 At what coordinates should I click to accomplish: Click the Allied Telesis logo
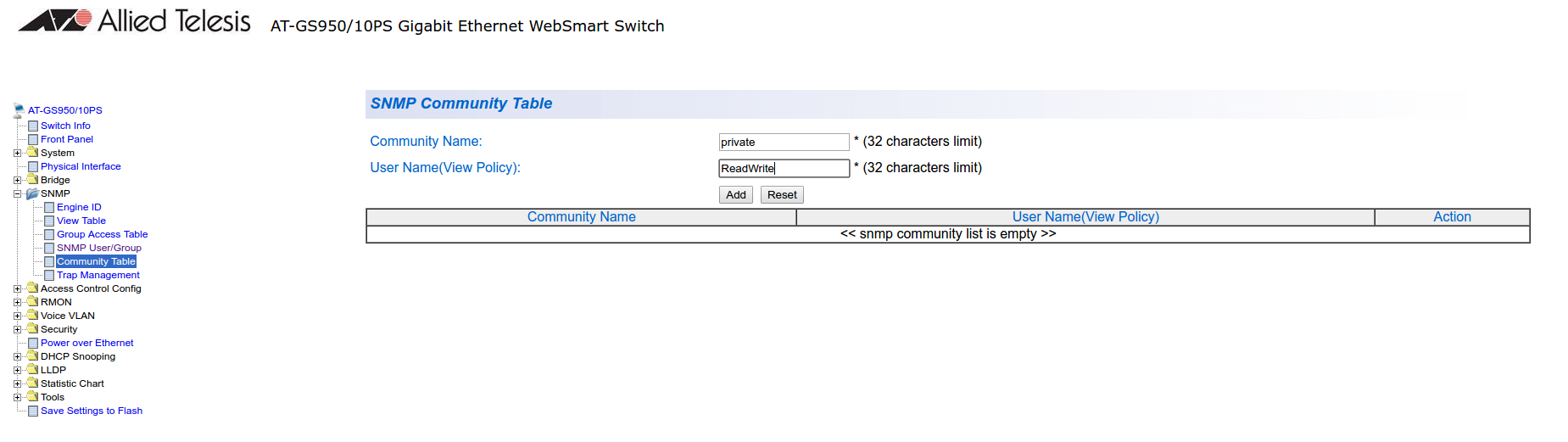coord(134,21)
